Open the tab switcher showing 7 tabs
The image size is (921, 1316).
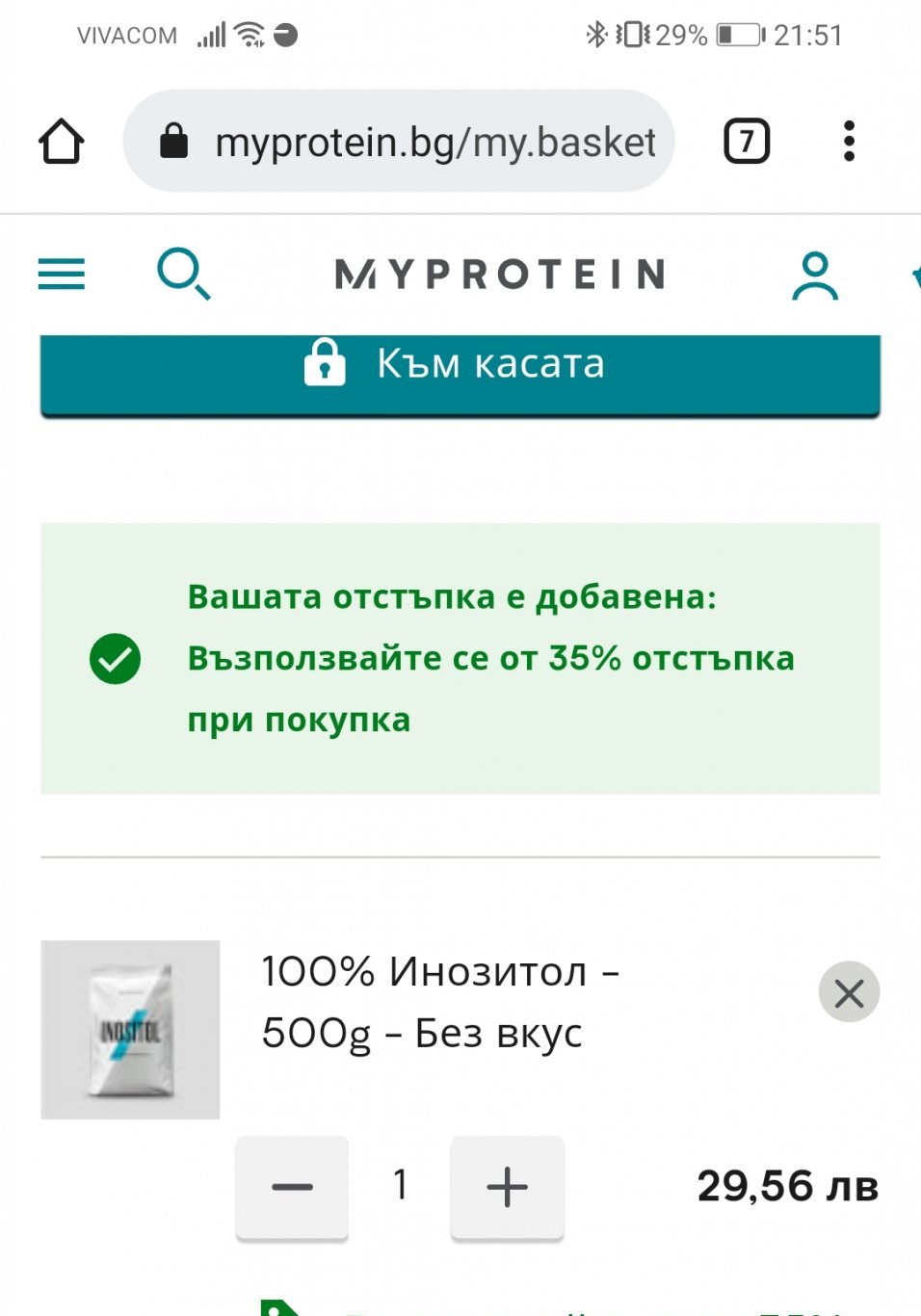click(x=747, y=142)
